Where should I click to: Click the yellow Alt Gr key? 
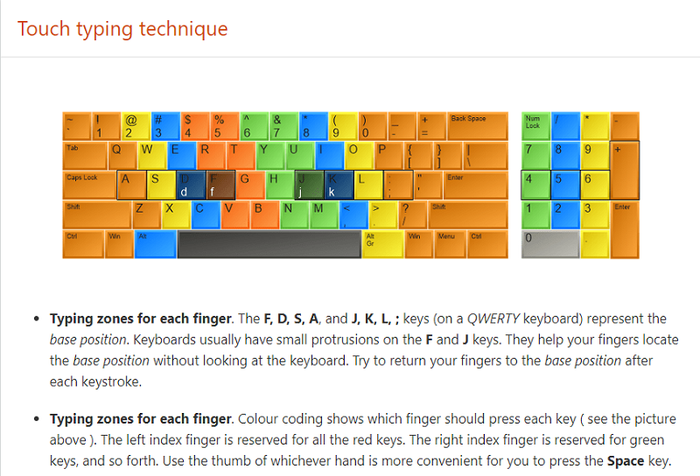point(383,244)
